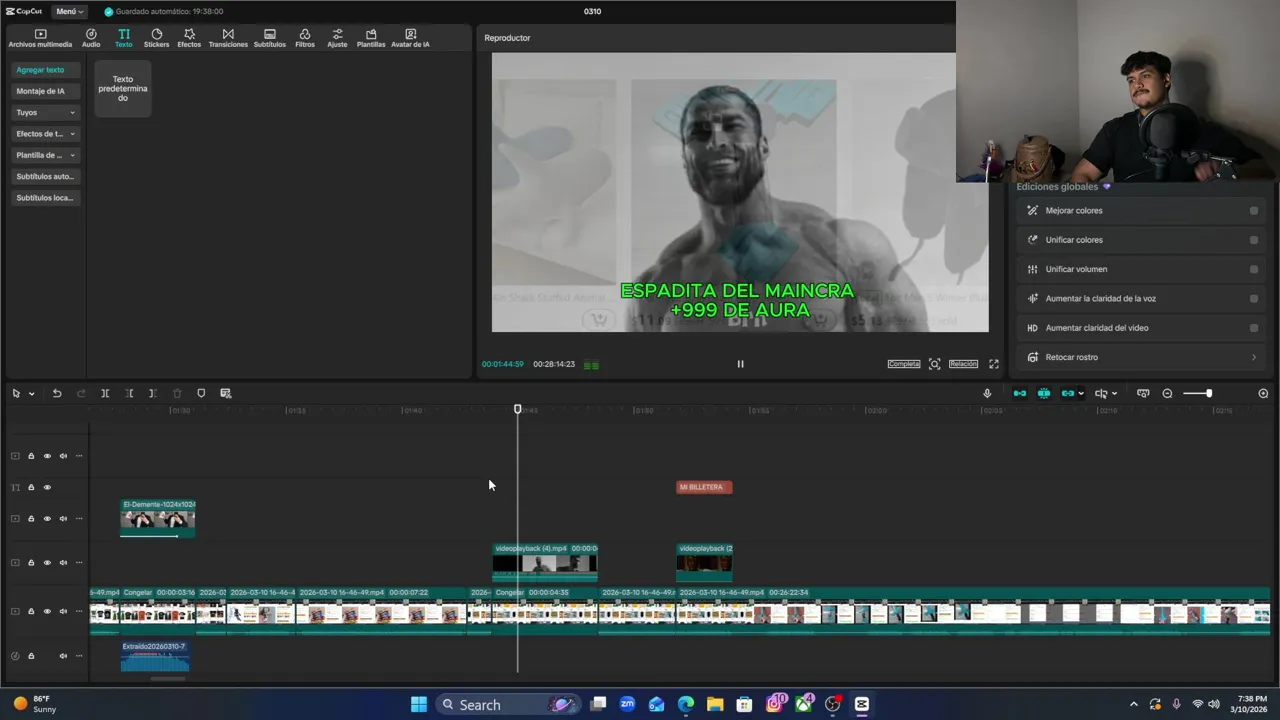The width and height of the screenshot is (1280, 720).
Task: Zoom in the timeline
Action: coord(1263,394)
